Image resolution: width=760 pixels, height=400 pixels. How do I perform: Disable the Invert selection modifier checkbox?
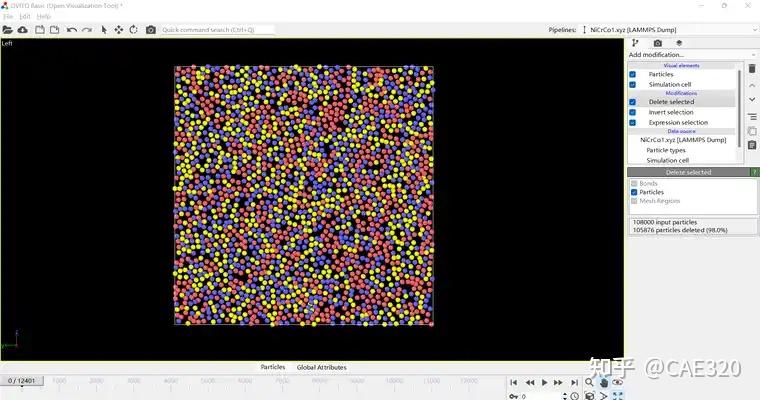[x=633, y=112]
